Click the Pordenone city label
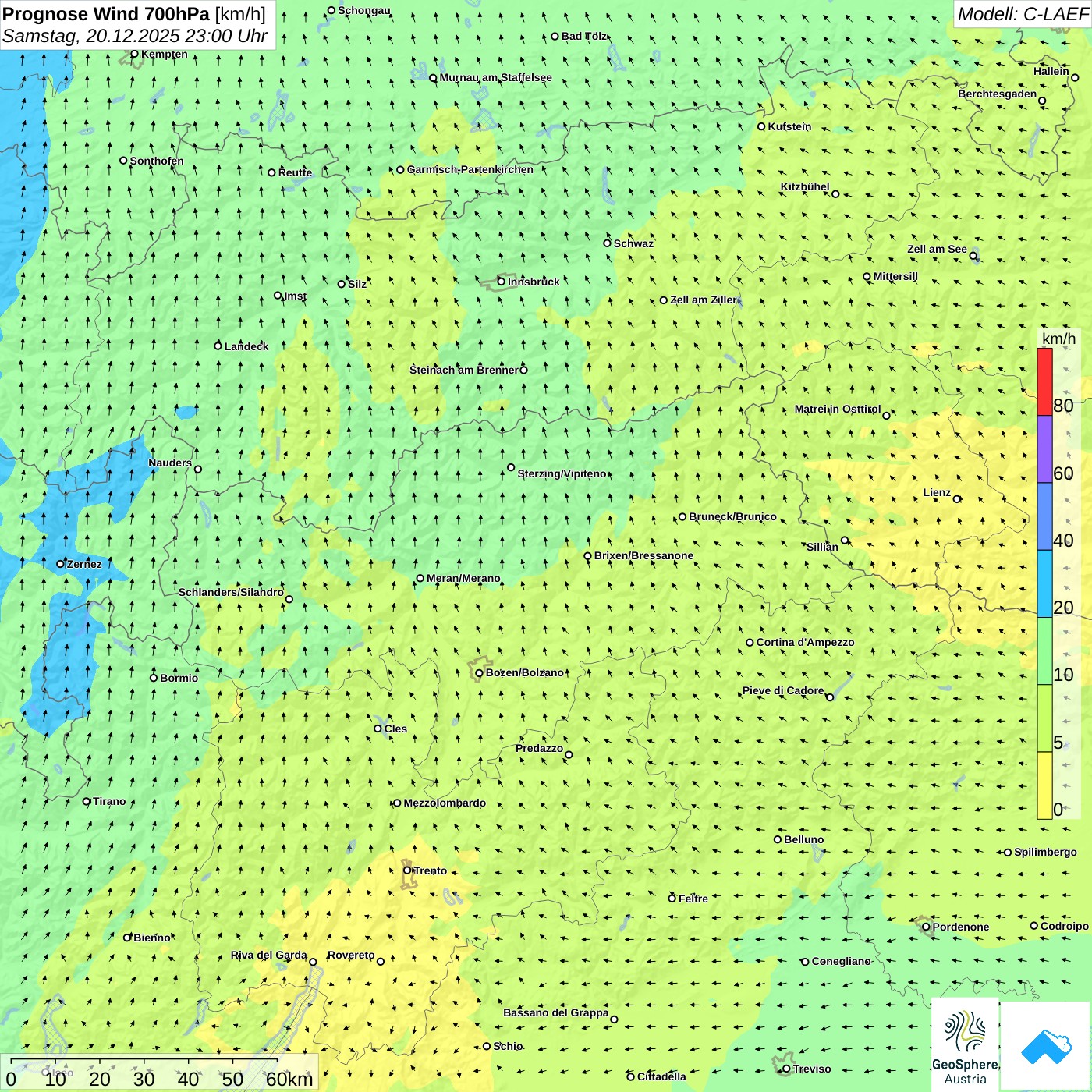This screenshot has width=1092, height=1092. point(960,927)
